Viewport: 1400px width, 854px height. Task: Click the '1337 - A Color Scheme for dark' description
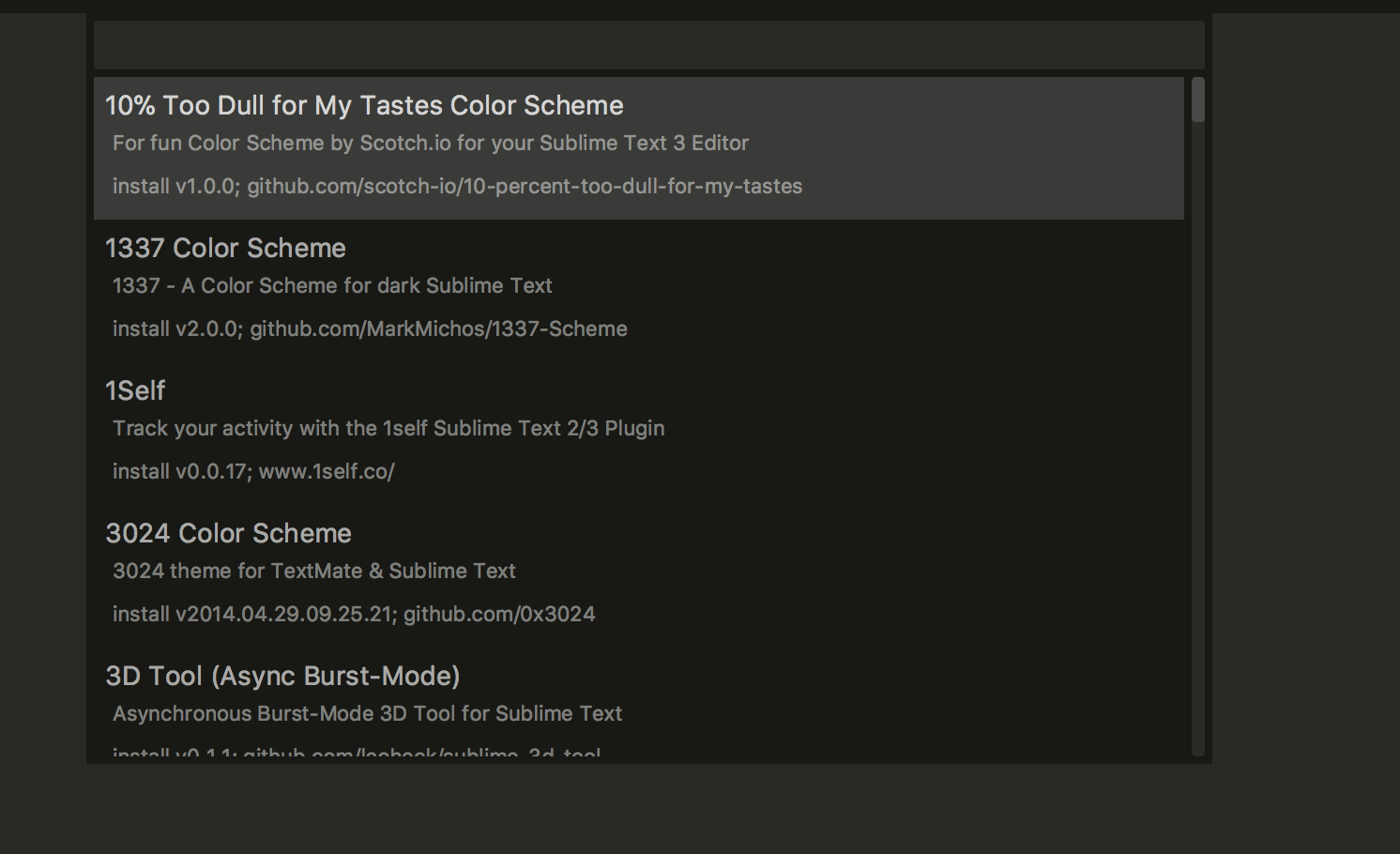[x=332, y=286]
